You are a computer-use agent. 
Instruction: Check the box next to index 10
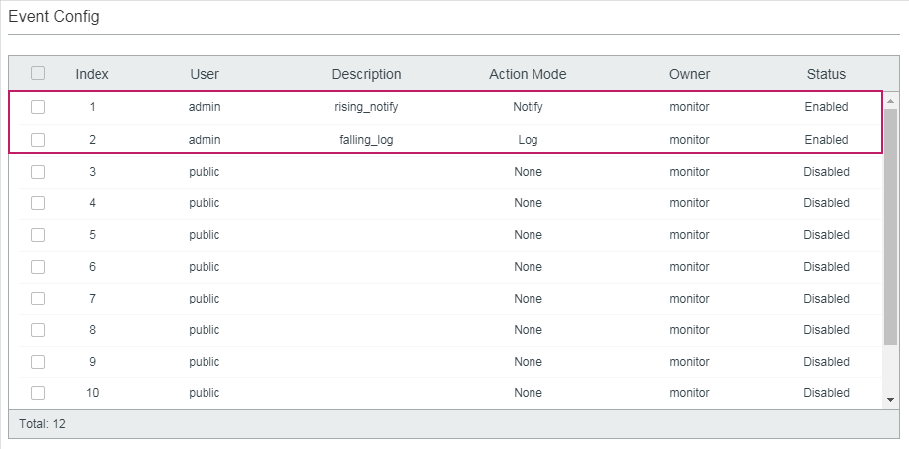pyautogui.click(x=38, y=393)
